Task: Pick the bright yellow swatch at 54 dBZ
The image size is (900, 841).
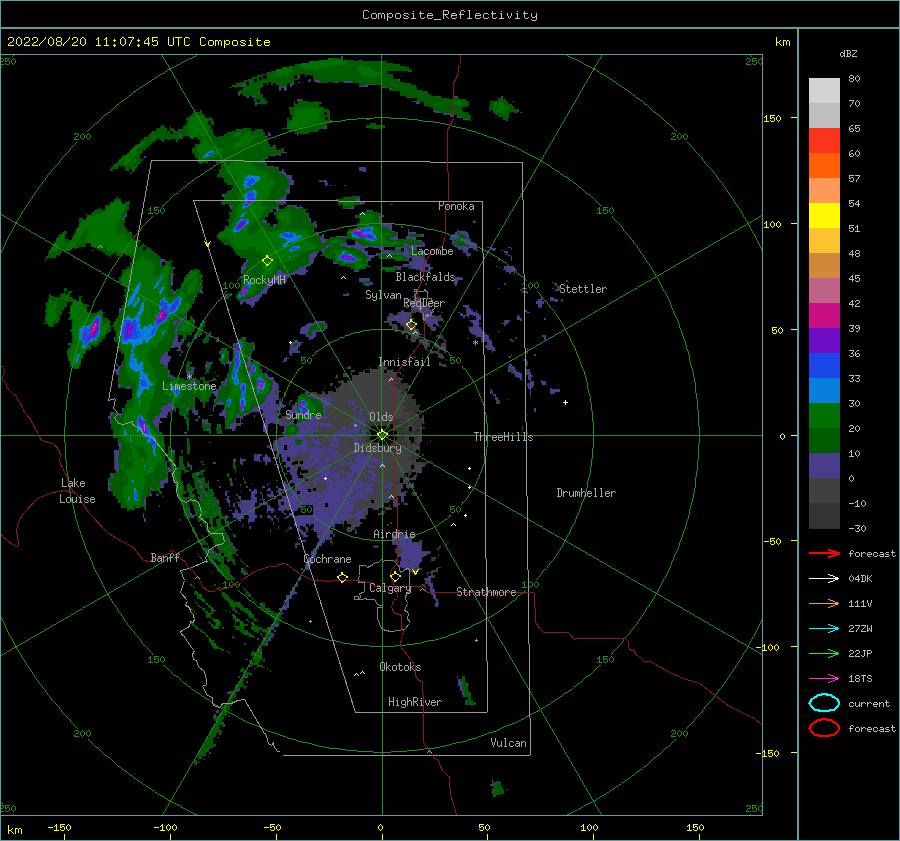Action: click(824, 216)
